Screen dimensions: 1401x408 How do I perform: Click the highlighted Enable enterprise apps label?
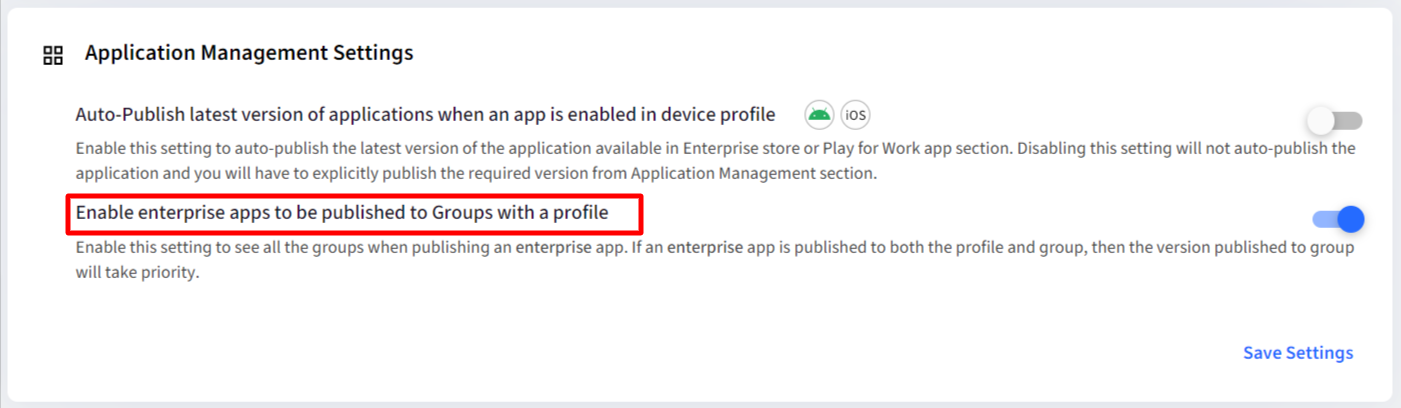[x=342, y=213]
